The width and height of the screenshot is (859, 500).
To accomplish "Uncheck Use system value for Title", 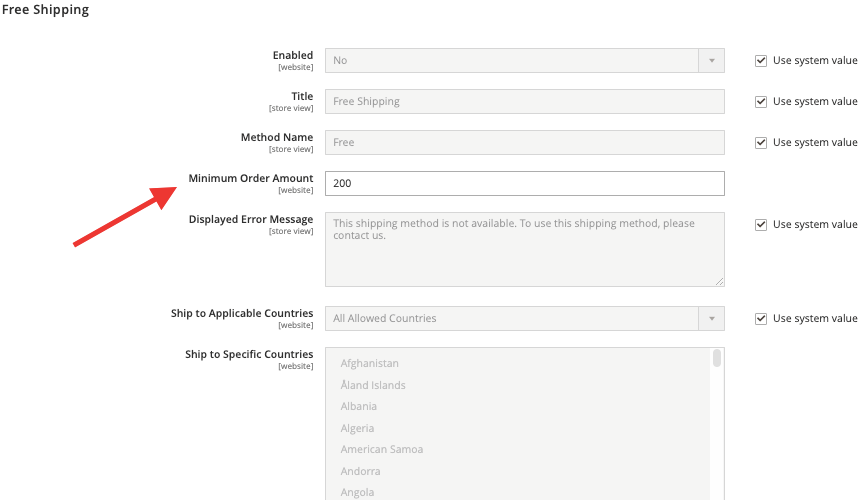I will coord(761,102).
